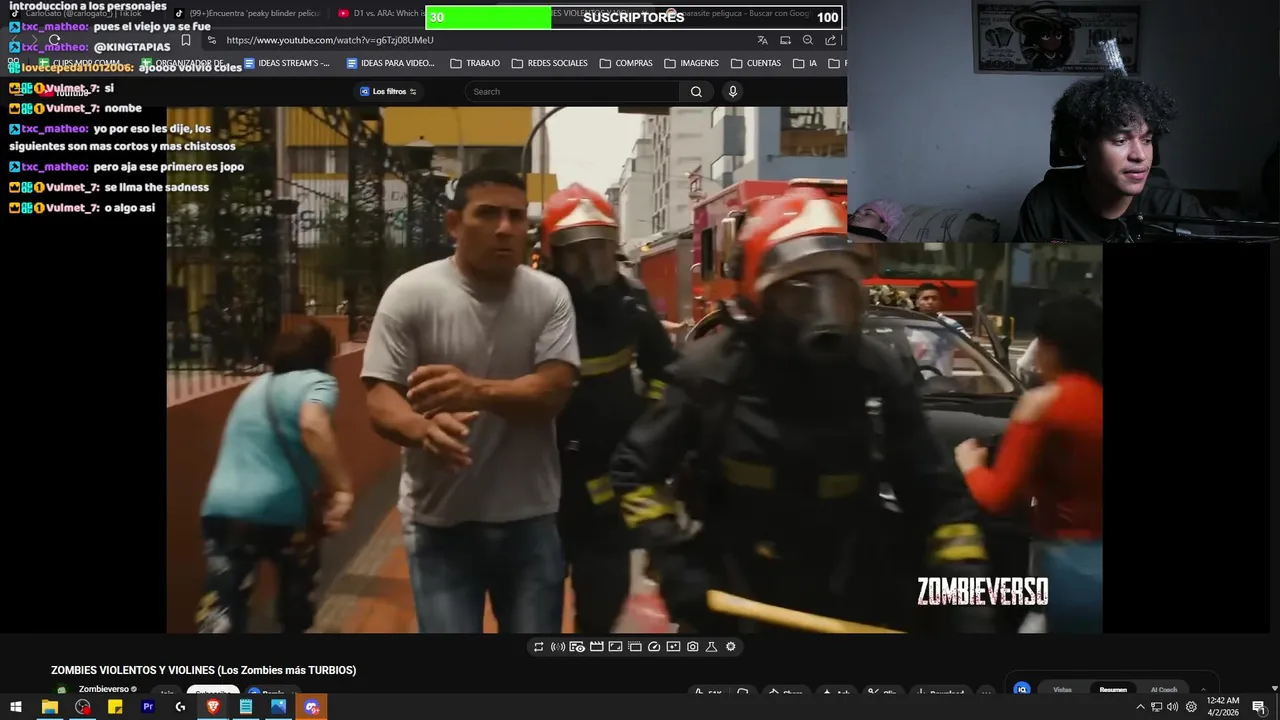Click the playback speed gauge icon
Image resolution: width=1280 pixels, height=720 pixels.
click(x=654, y=647)
